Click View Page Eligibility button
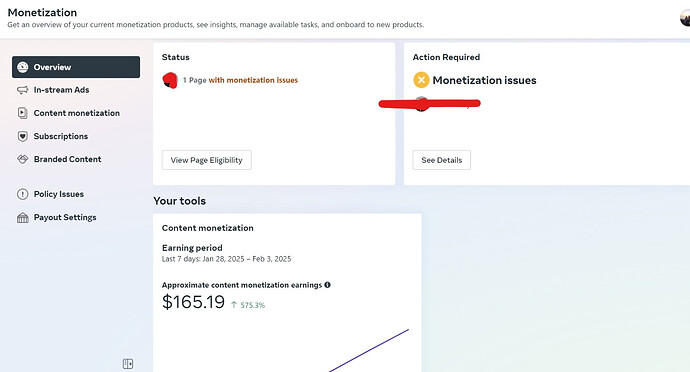The image size is (690, 372). (x=206, y=160)
